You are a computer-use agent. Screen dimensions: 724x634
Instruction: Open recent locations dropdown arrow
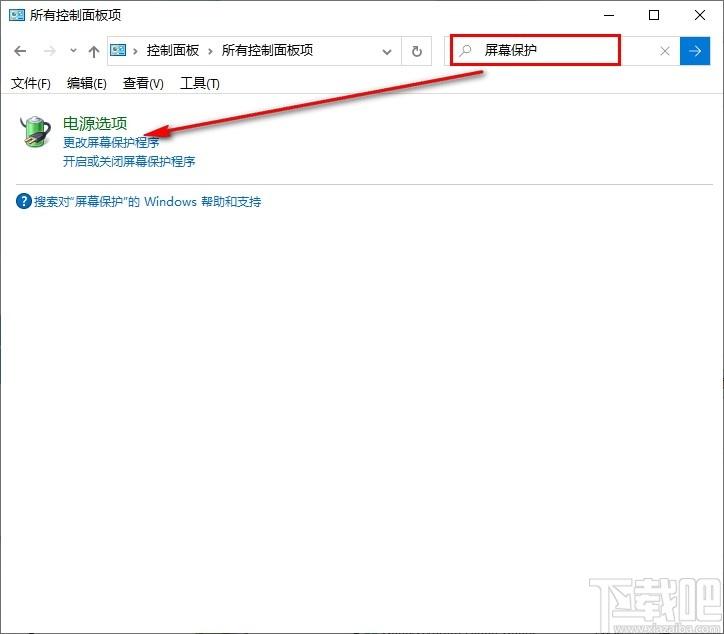pyautogui.click(x=73, y=50)
